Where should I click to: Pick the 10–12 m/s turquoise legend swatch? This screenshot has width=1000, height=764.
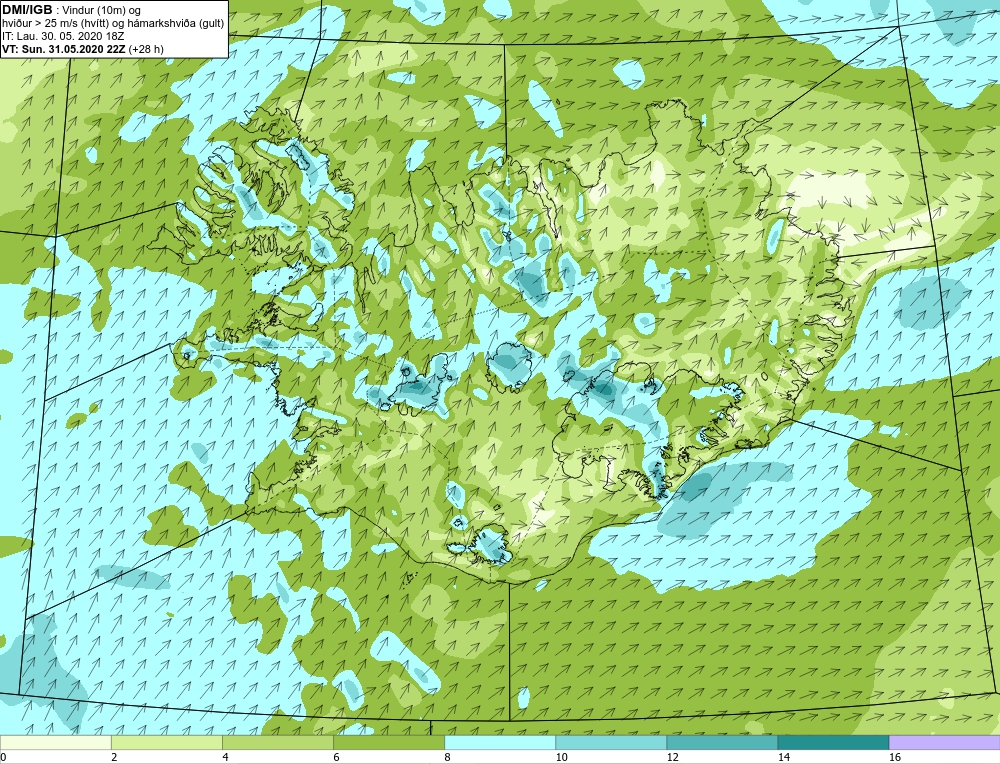610,742
